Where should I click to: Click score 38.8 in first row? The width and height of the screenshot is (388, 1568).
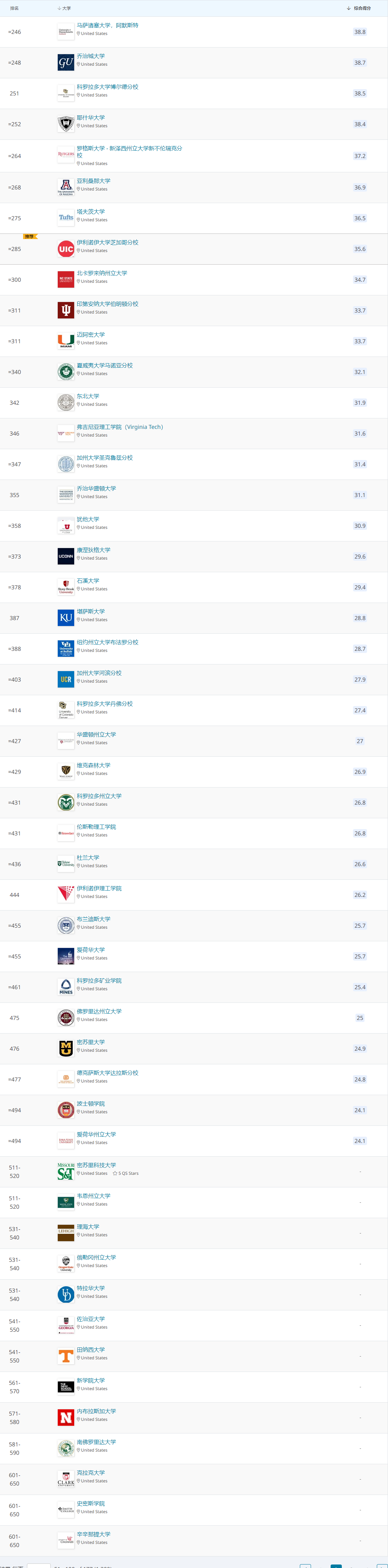pyautogui.click(x=360, y=32)
